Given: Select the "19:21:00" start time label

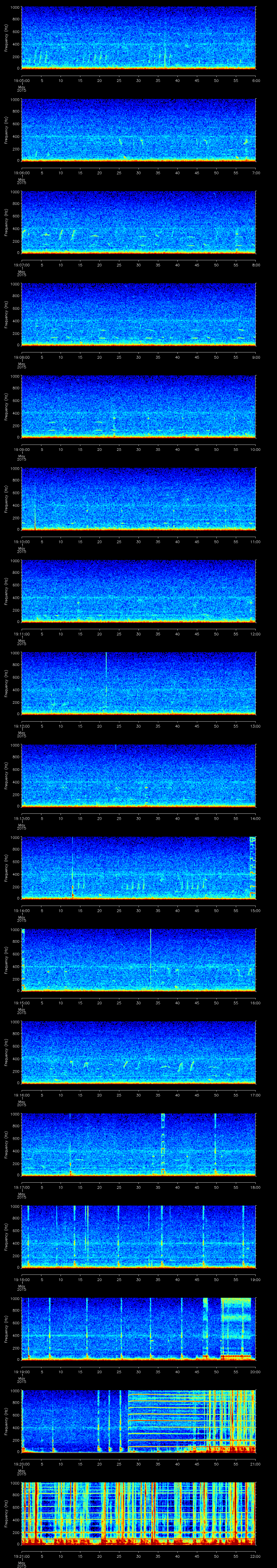Looking at the screenshot, I should click(21, 1556).
